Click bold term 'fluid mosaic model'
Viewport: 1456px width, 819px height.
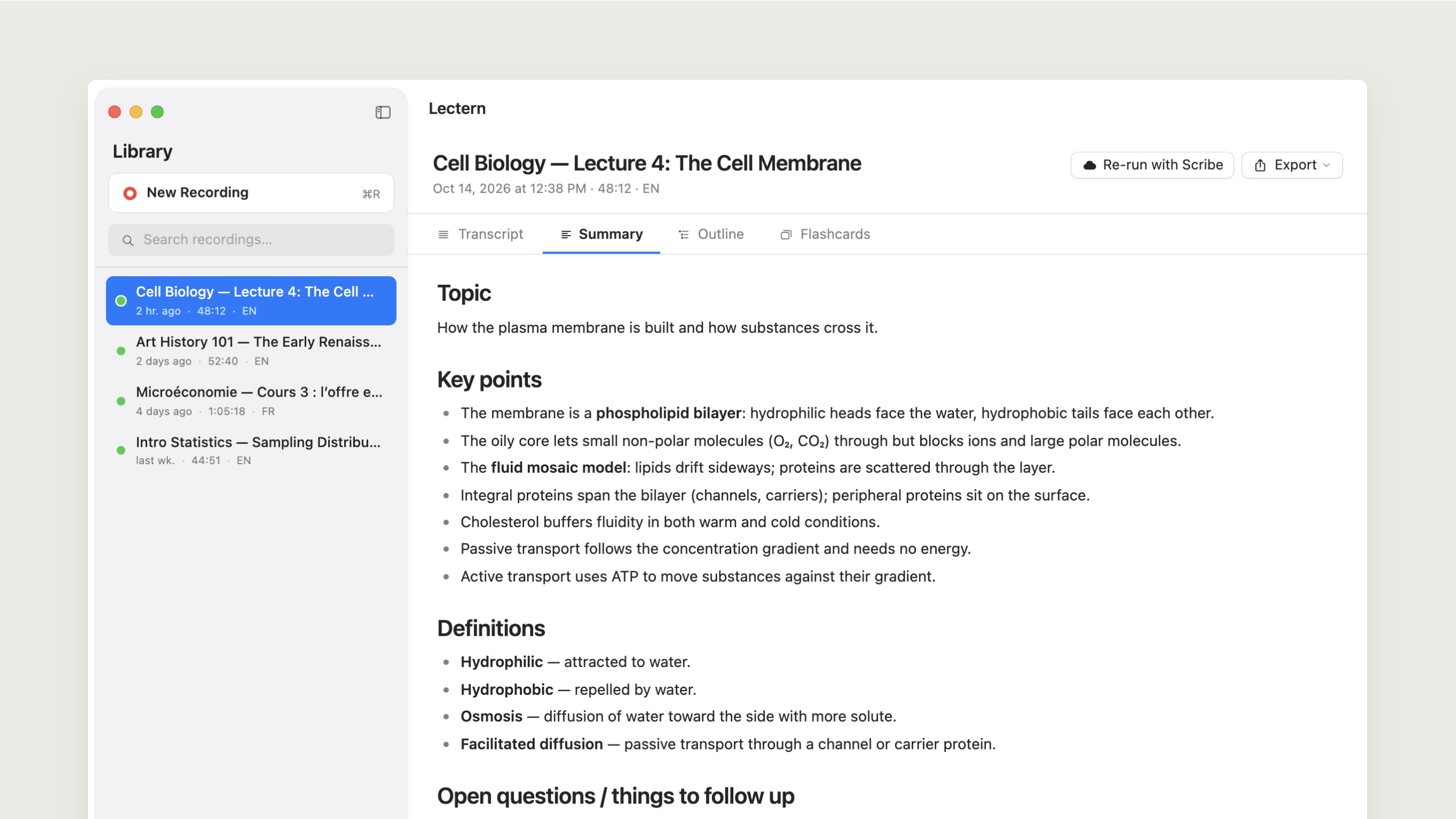coord(558,468)
